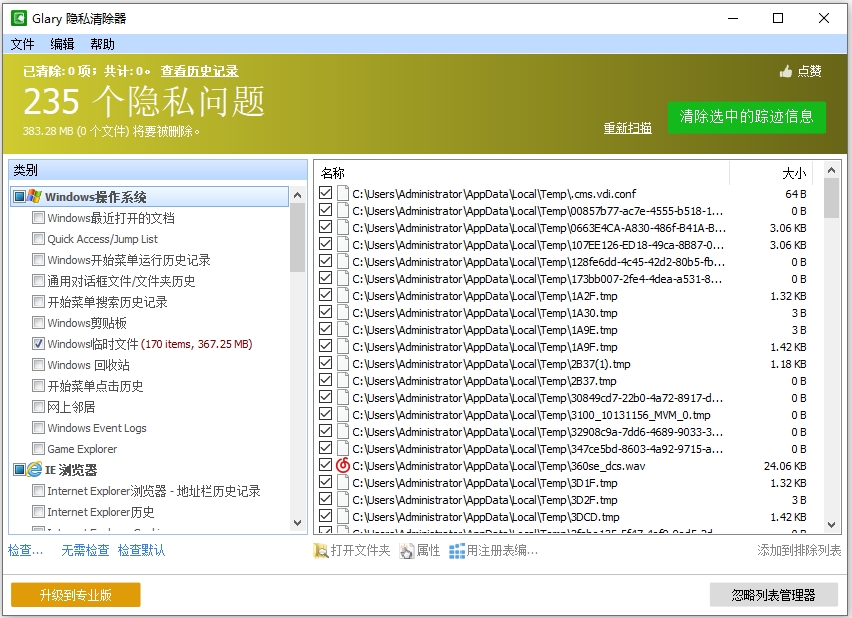
Task: Sort by the 大小 column header
Action: click(770, 173)
